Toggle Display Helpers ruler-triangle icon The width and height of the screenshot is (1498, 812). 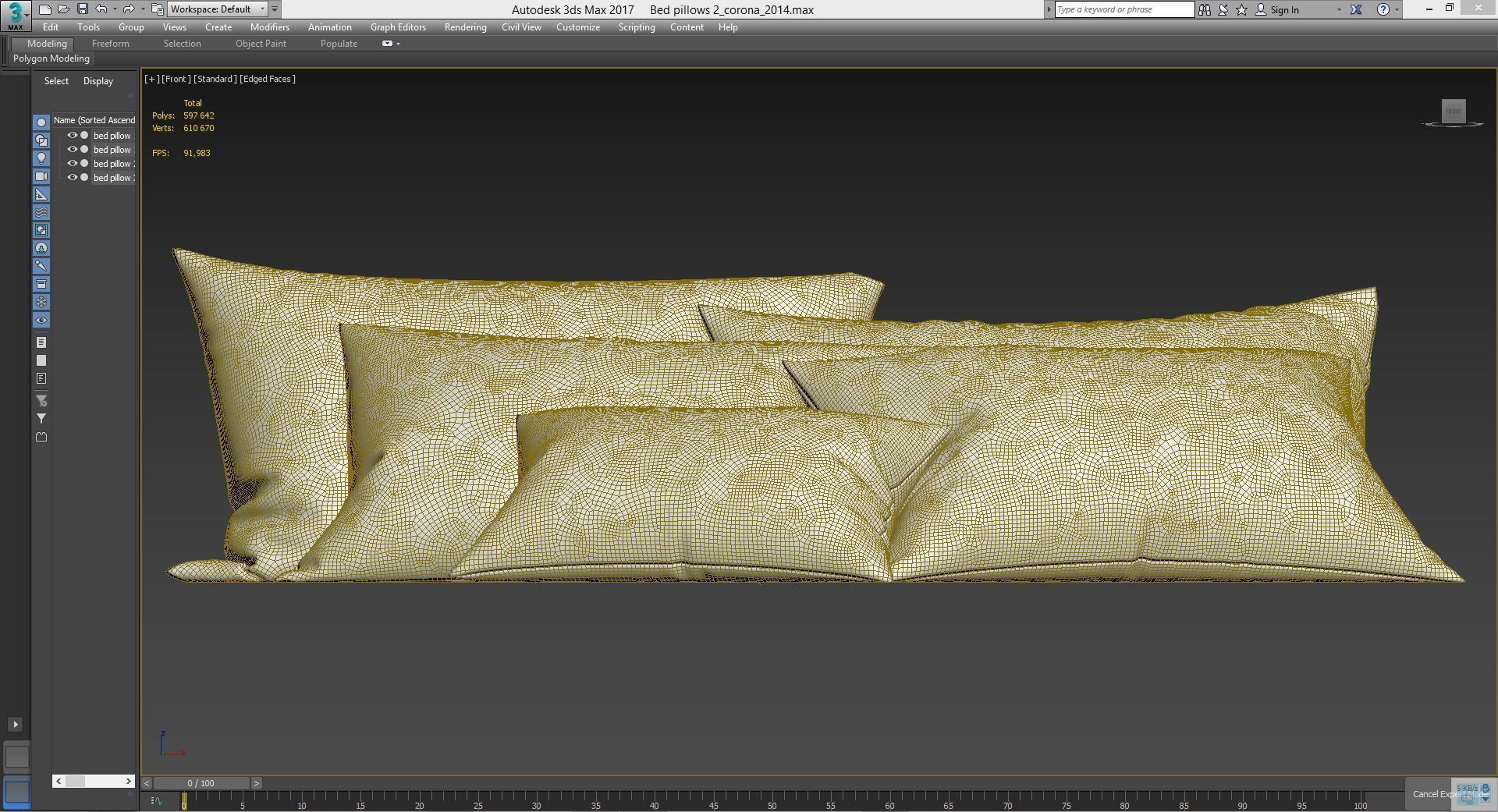point(41,194)
